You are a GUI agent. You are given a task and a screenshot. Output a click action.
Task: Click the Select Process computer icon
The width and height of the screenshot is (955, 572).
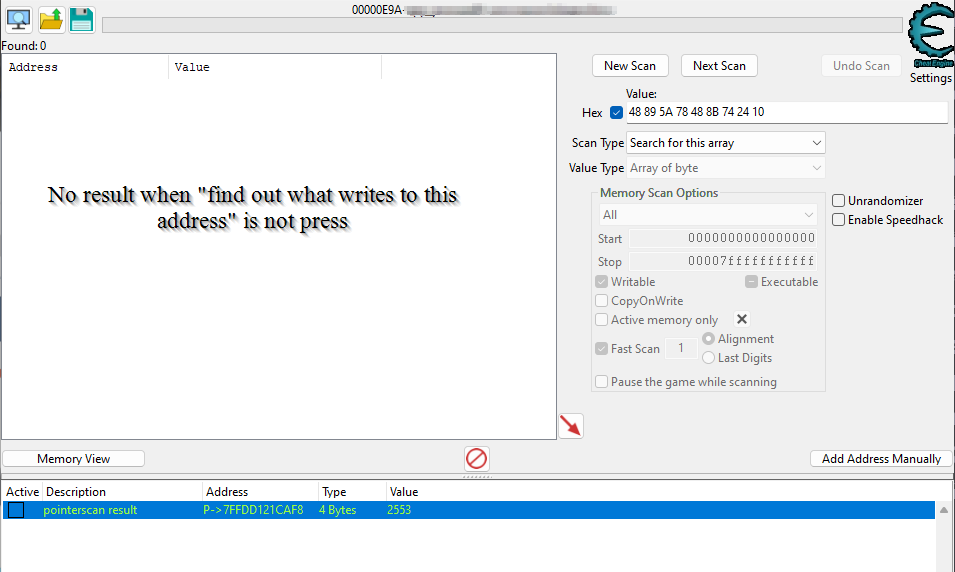point(18,19)
